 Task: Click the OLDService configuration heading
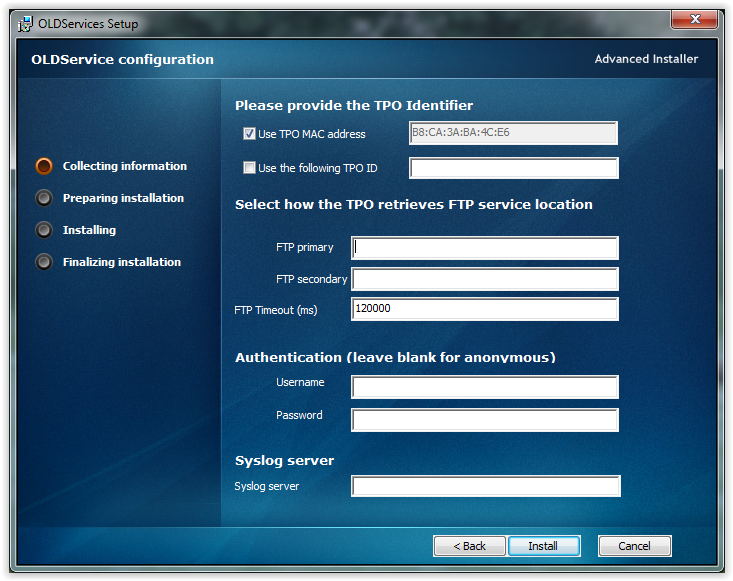coord(122,59)
